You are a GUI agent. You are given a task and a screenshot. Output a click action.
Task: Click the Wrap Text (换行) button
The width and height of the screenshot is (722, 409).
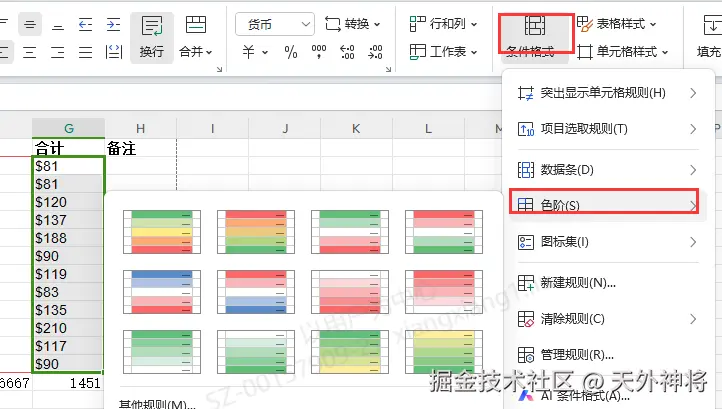tap(151, 37)
